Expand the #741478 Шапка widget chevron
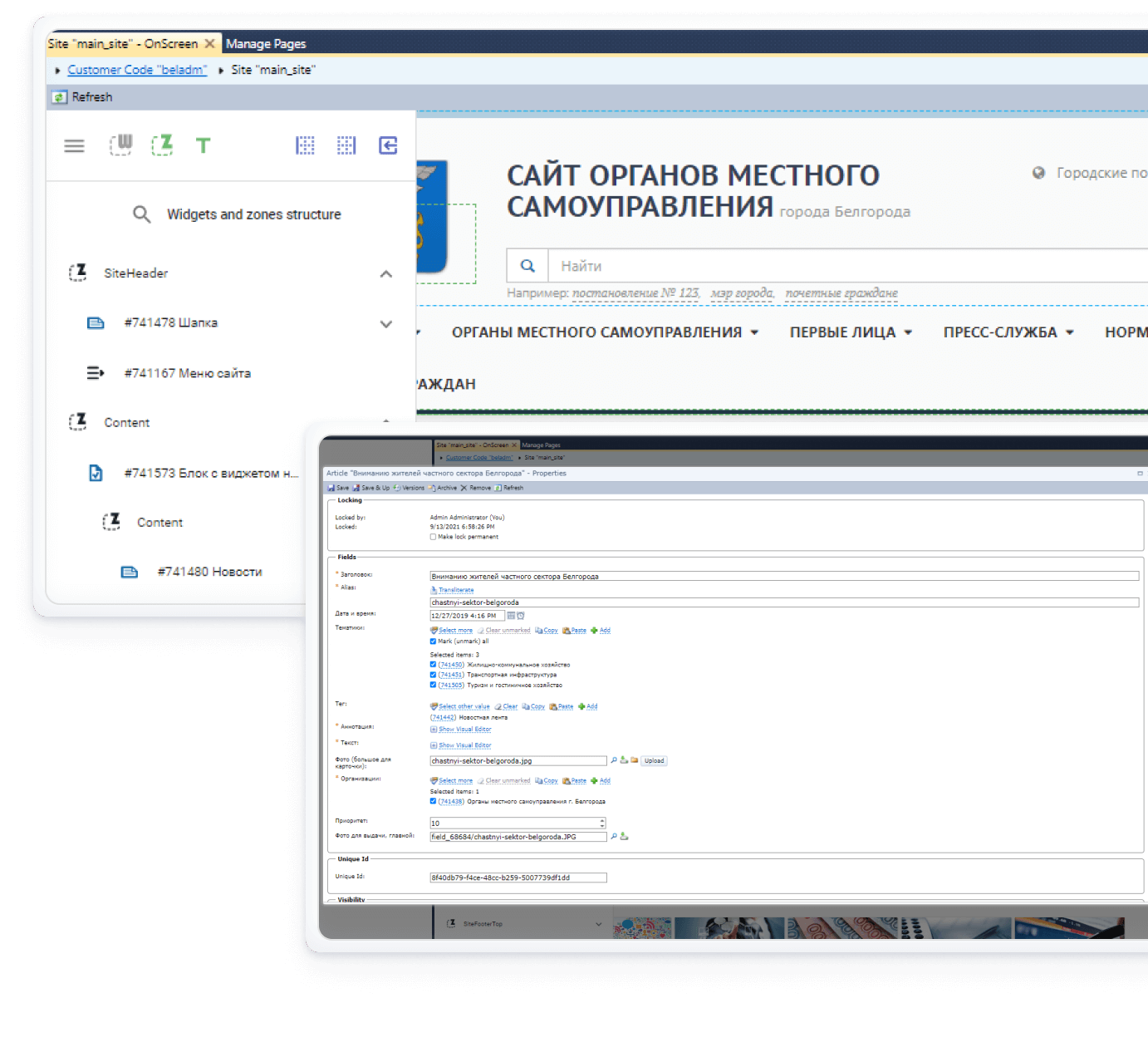Screen dimensions: 1148x1052 click(386, 324)
